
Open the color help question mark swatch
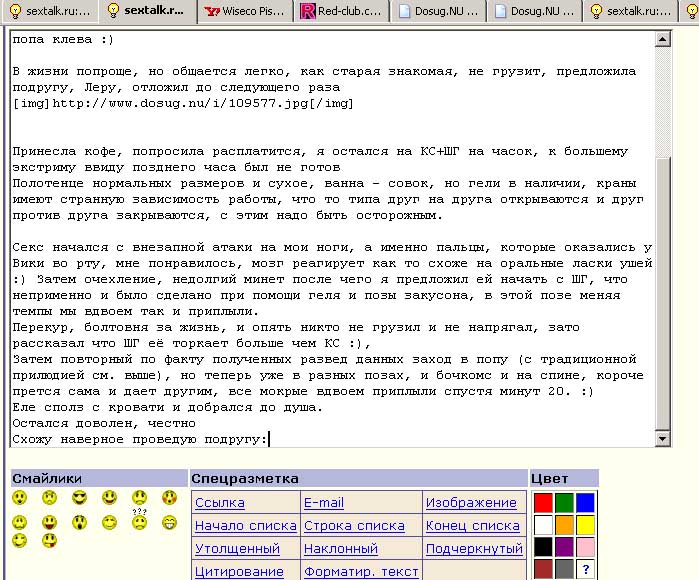pos(585,569)
